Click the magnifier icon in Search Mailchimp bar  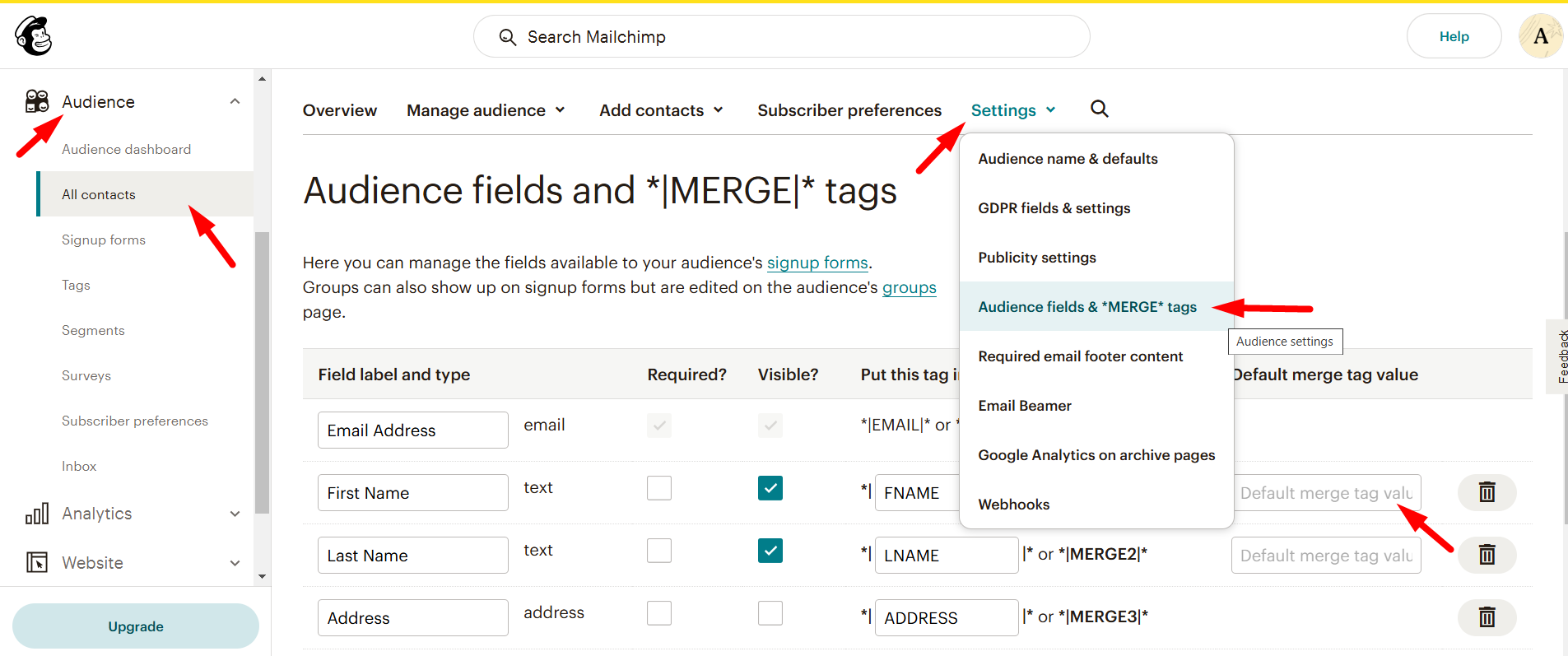point(508,37)
